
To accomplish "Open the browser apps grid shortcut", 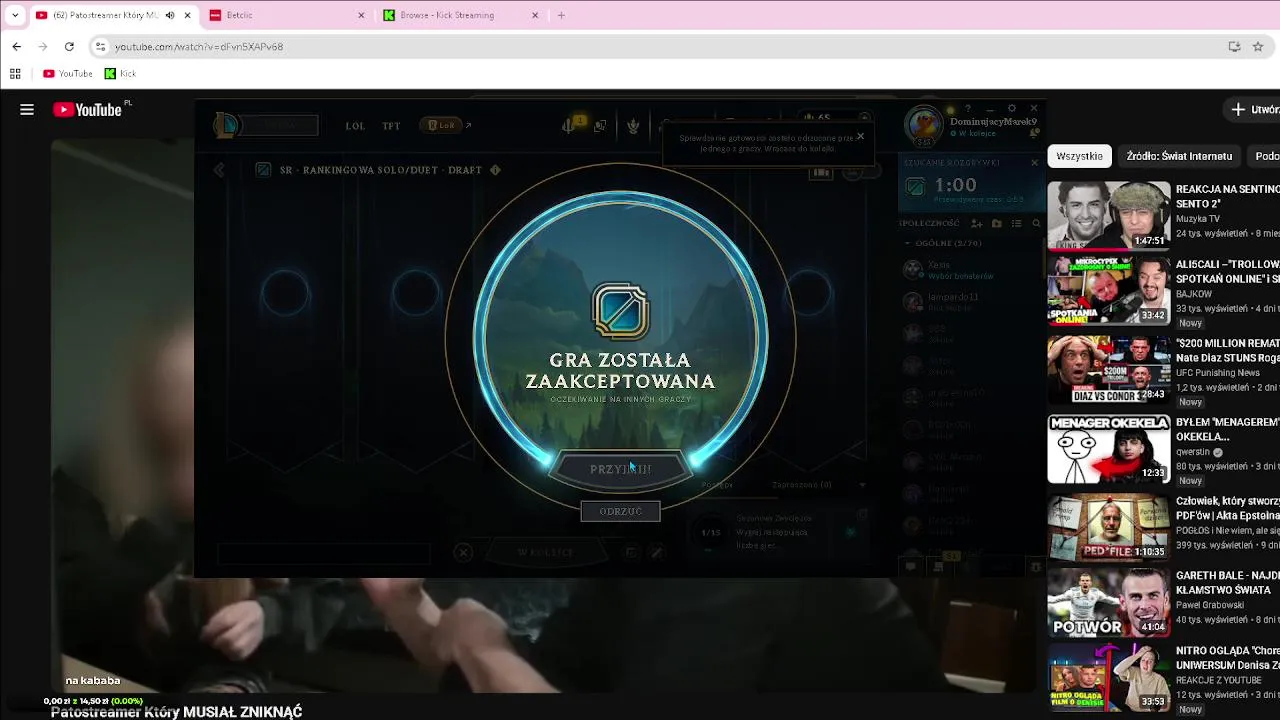I will pyautogui.click(x=15, y=73).
